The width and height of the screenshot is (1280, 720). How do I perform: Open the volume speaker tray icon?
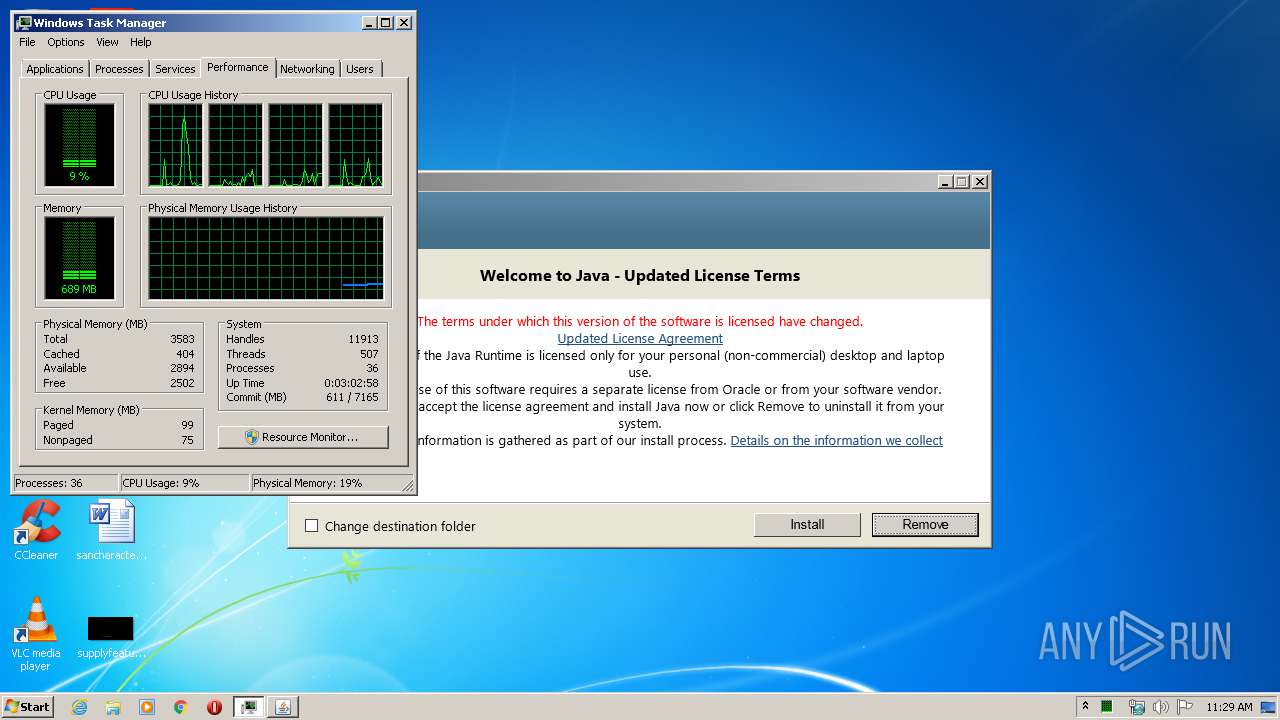pos(1161,707)
